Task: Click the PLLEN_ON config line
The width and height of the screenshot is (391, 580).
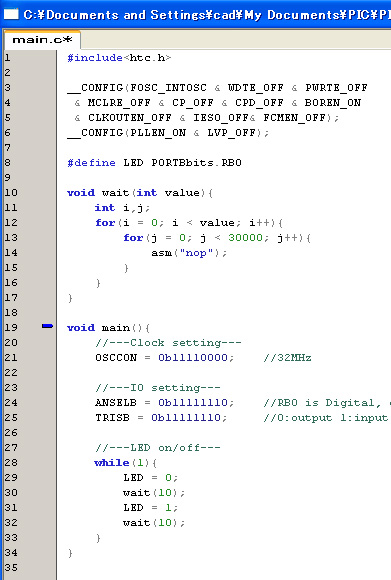Action: pyautogui.click(x=168, y=133)
